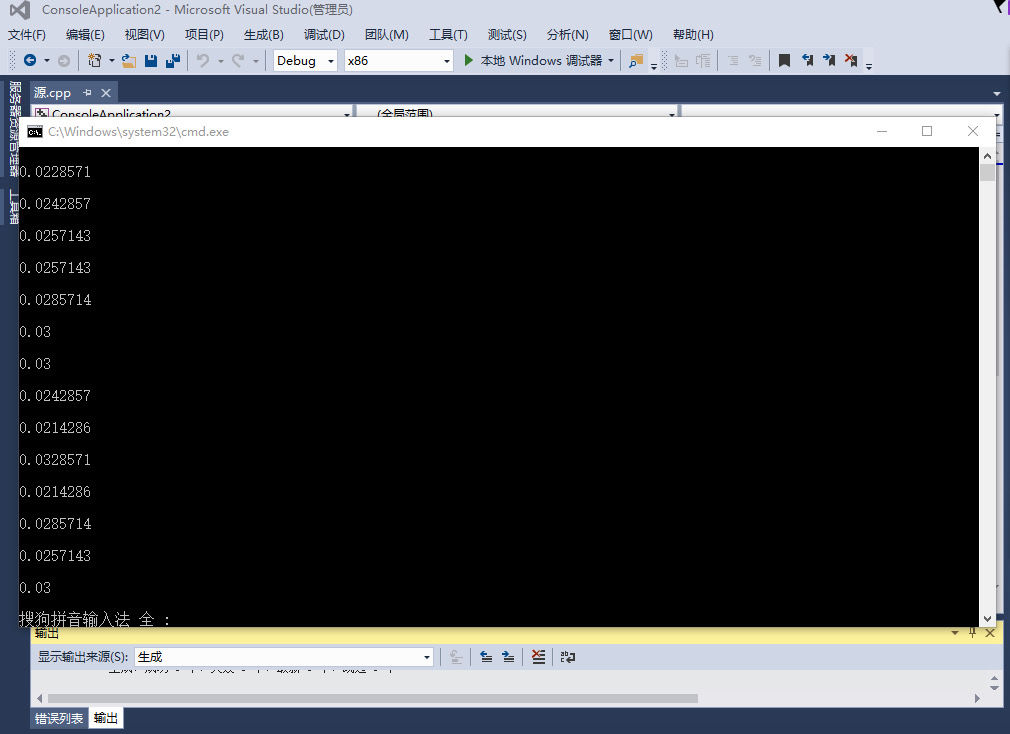Image resolution: width=1010 pixels, height=734 pixels.
Task: Click the New Project icon
Action: 95,61
